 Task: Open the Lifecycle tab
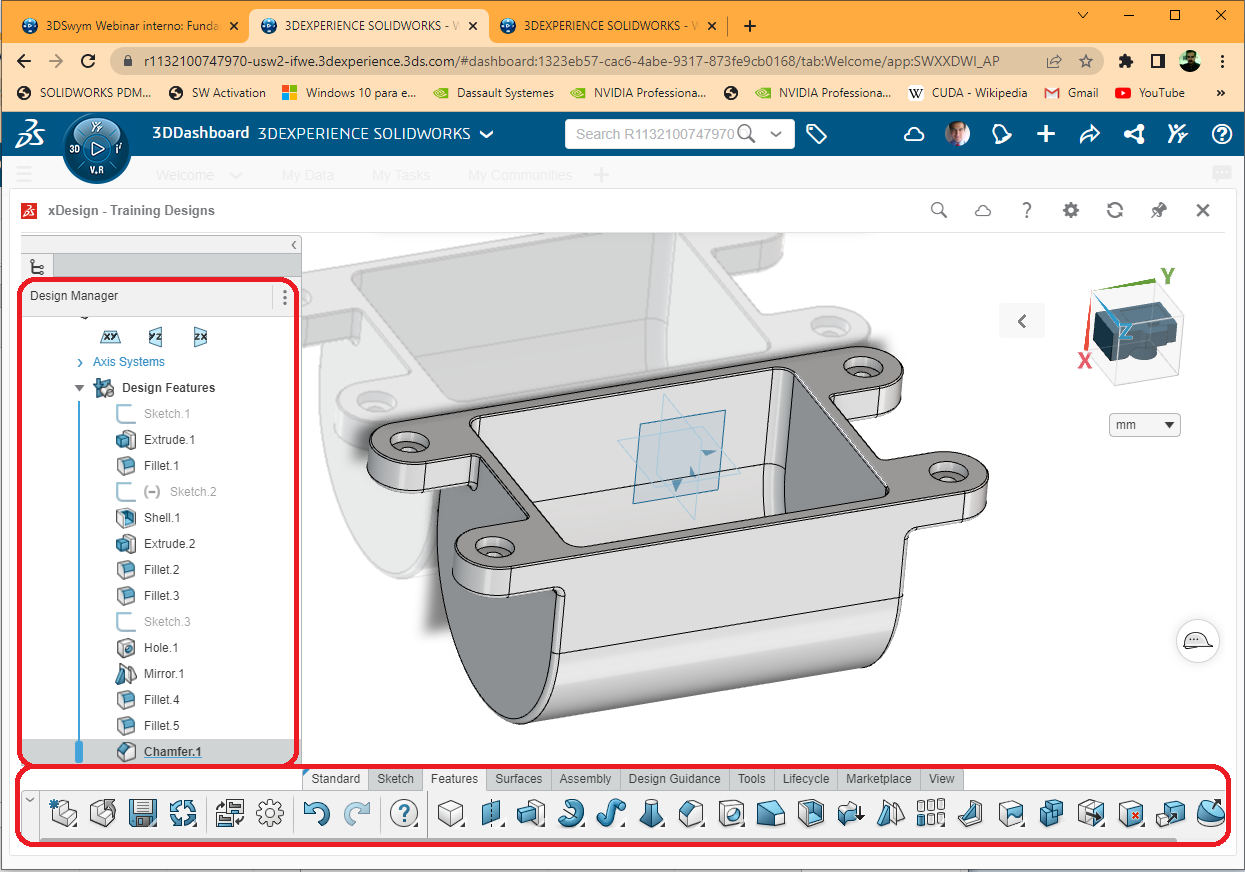tap(806, 779)
